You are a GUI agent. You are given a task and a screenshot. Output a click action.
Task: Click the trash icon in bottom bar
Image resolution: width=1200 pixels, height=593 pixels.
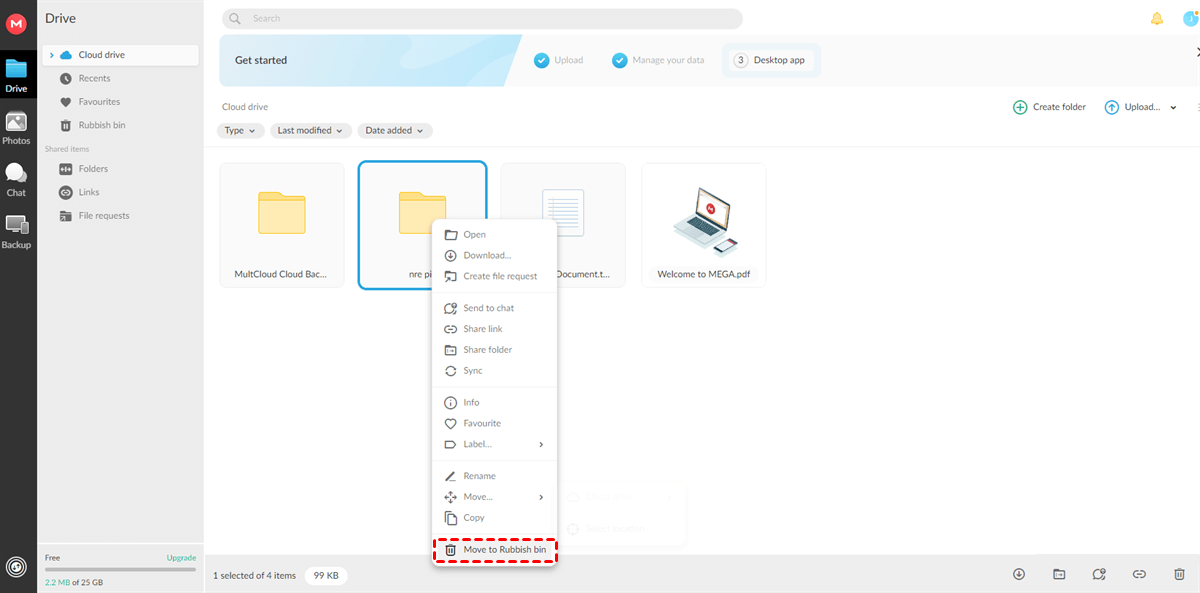pos(1179,574)
